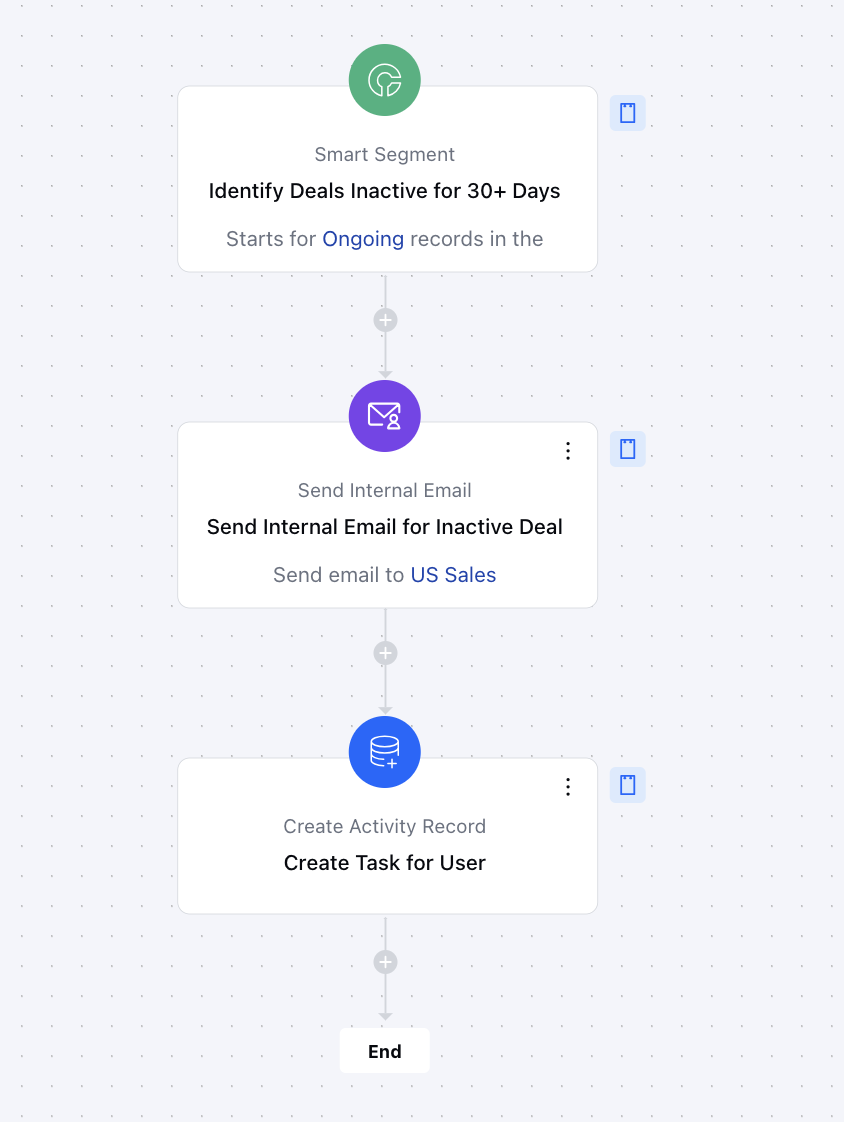Click the blue Create Activity Record icon

click(384, 752)
